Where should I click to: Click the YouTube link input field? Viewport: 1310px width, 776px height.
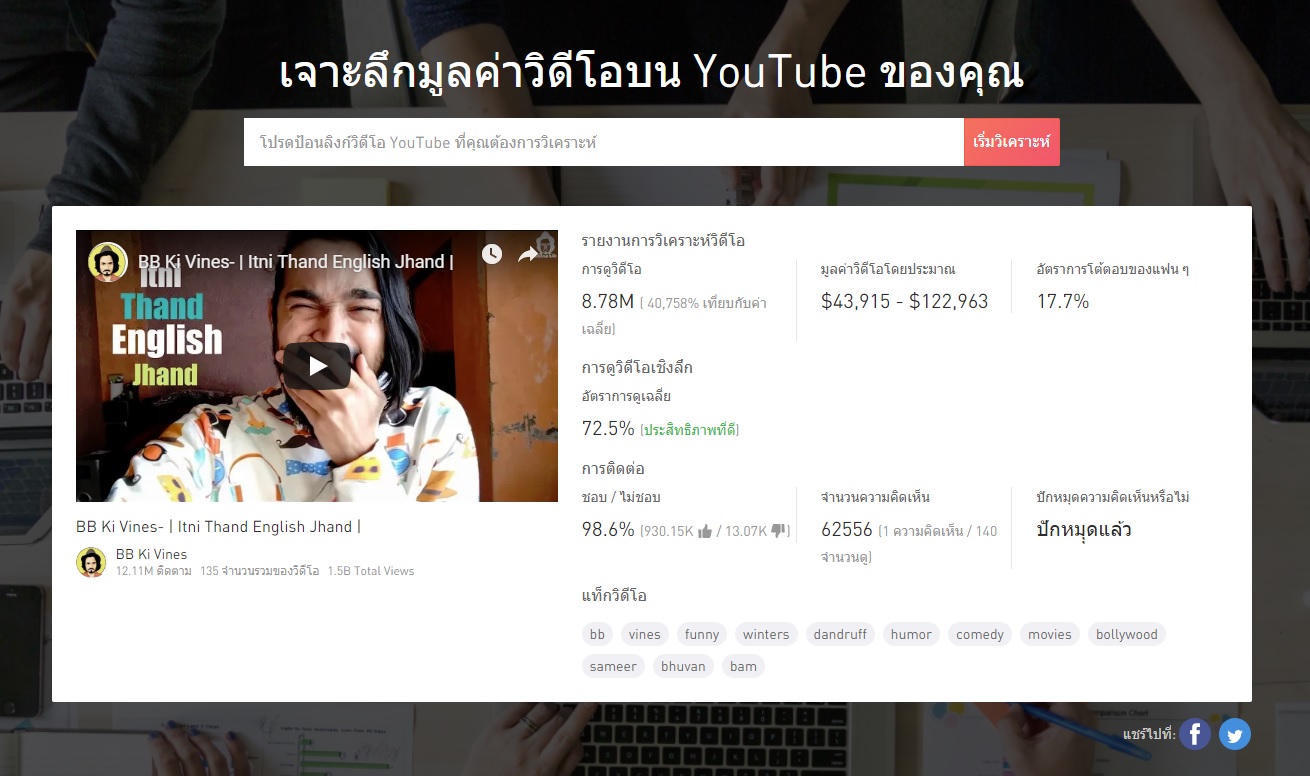tap(603, 142)
